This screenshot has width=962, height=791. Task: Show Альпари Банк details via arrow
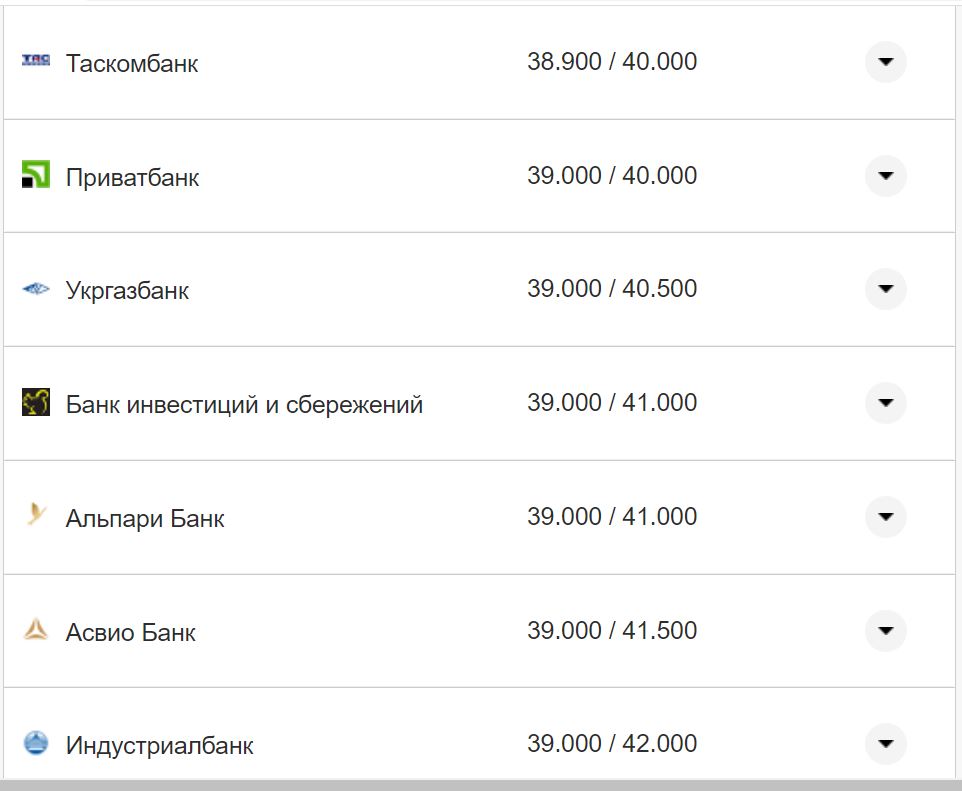[x=885, y=517]
